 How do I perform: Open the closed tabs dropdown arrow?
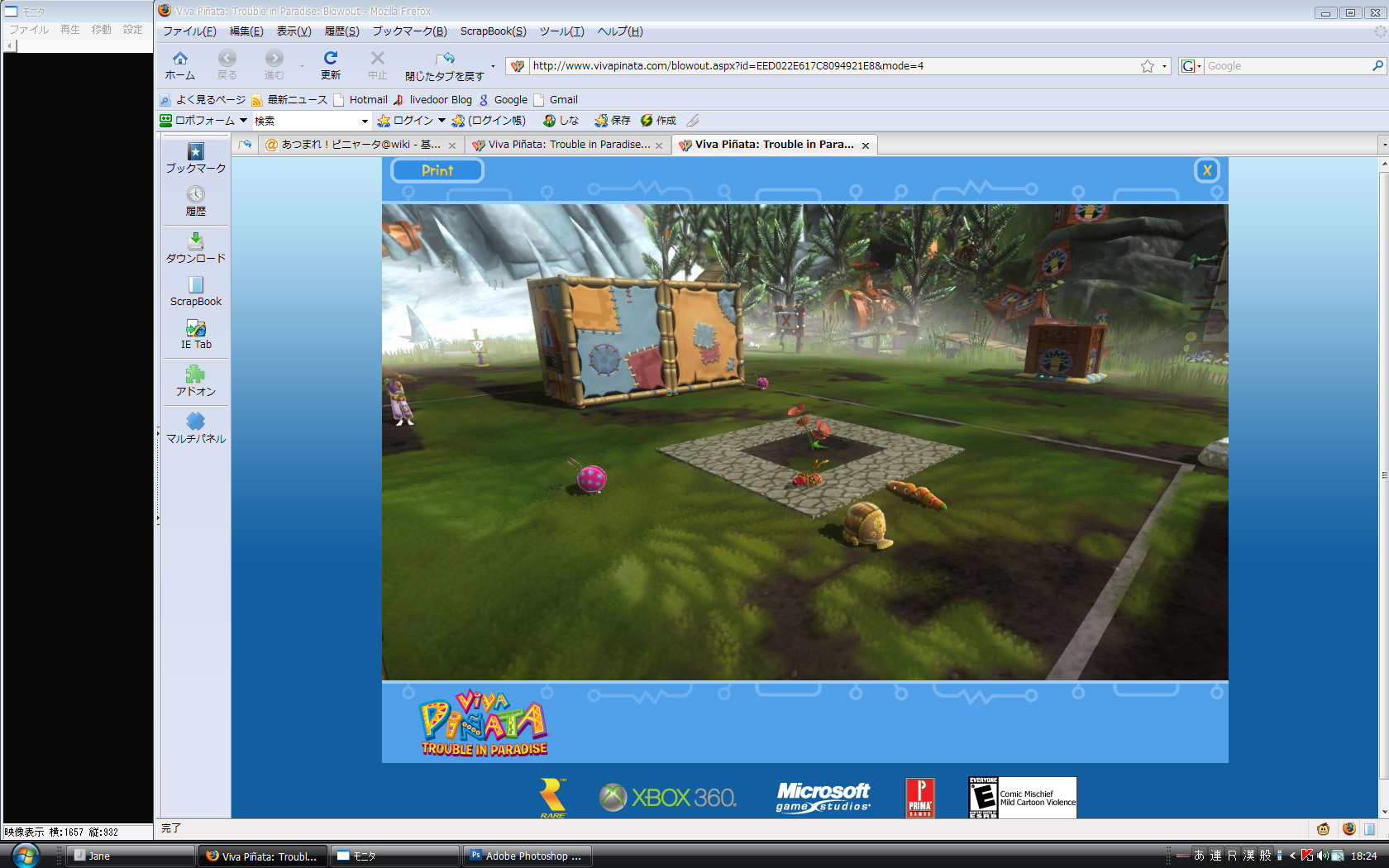point(493,66)
